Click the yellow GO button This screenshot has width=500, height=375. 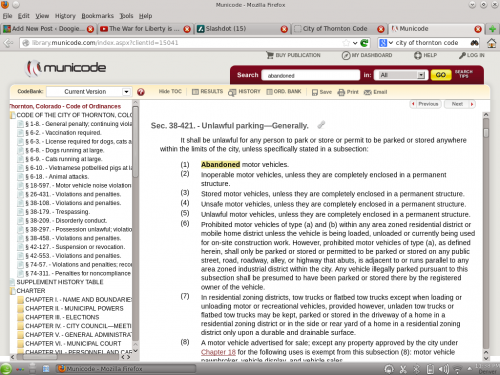(x=440, y=75)
